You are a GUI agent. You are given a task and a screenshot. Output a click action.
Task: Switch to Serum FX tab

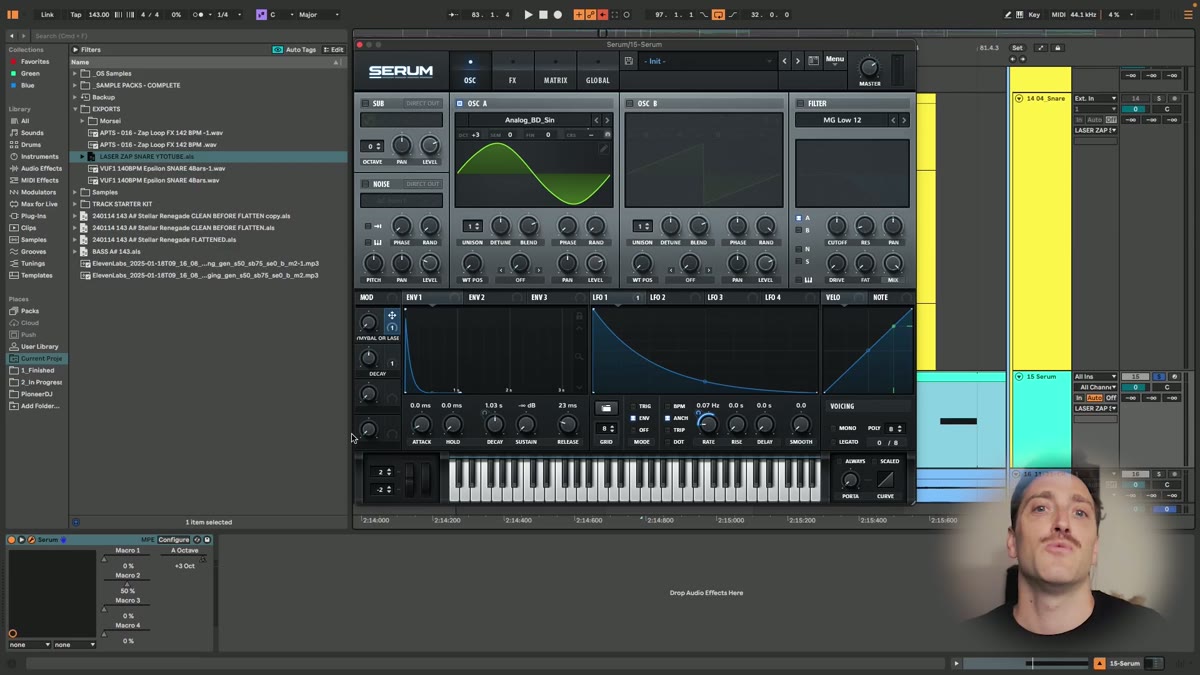pos(512,71)
